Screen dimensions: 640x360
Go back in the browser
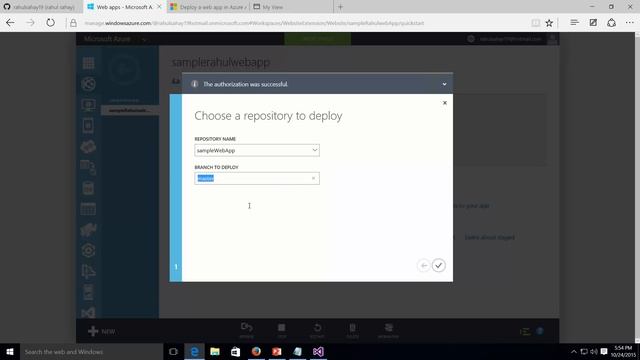click(10, 23)
